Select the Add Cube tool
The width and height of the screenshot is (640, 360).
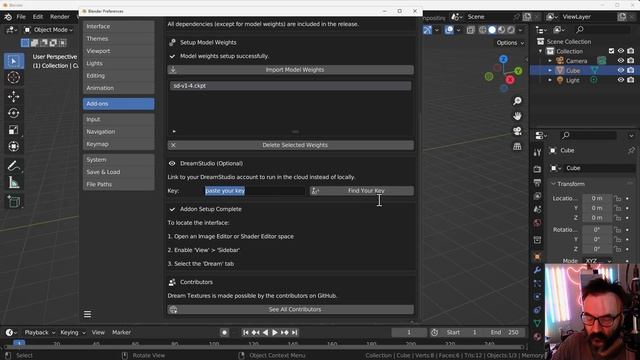14,202
